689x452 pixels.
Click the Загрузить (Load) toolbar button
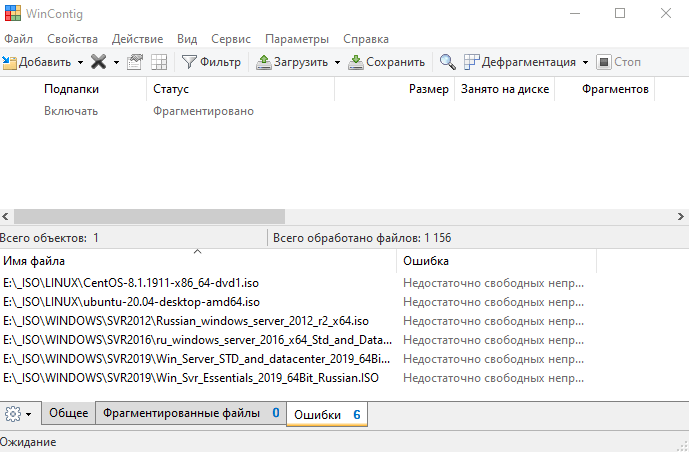click(292, 62)
